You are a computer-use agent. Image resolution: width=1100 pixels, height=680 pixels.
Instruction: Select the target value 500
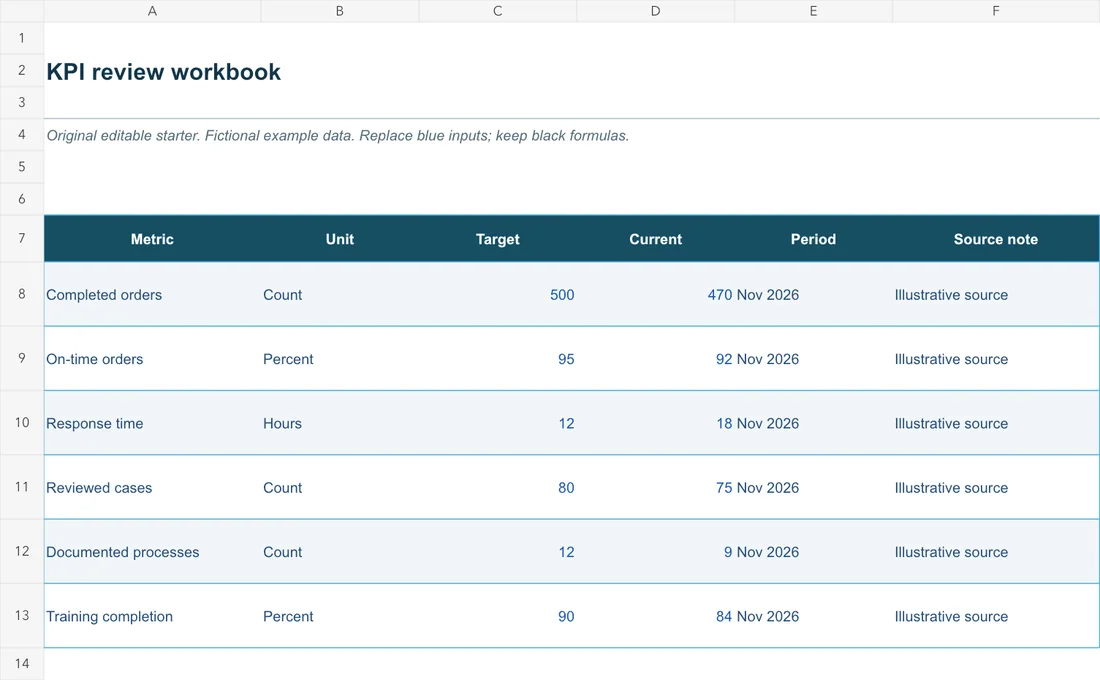click(x=497, y=295)
